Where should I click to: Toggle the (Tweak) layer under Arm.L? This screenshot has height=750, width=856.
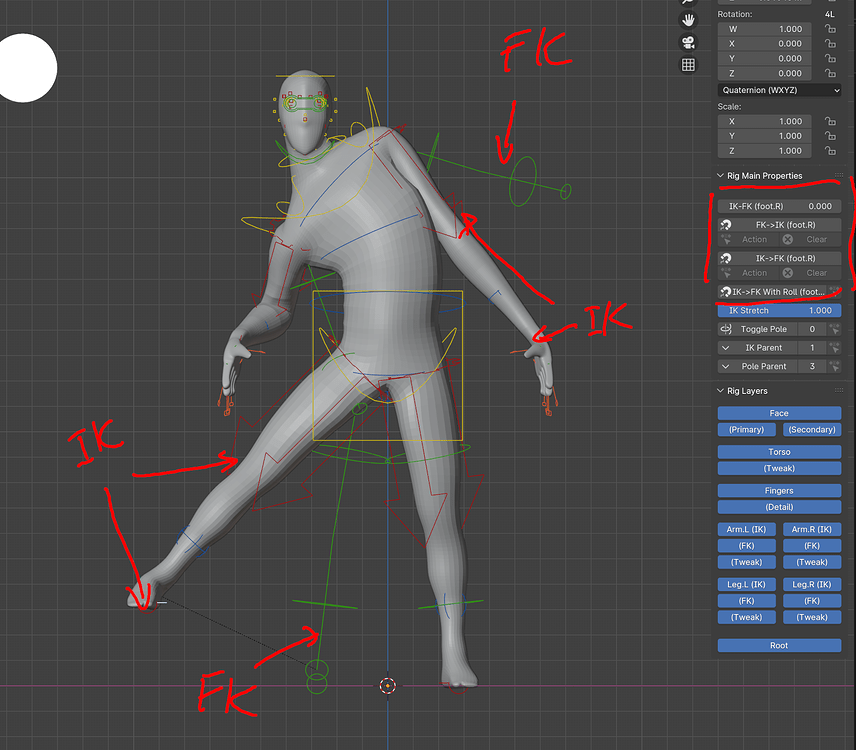746,562
